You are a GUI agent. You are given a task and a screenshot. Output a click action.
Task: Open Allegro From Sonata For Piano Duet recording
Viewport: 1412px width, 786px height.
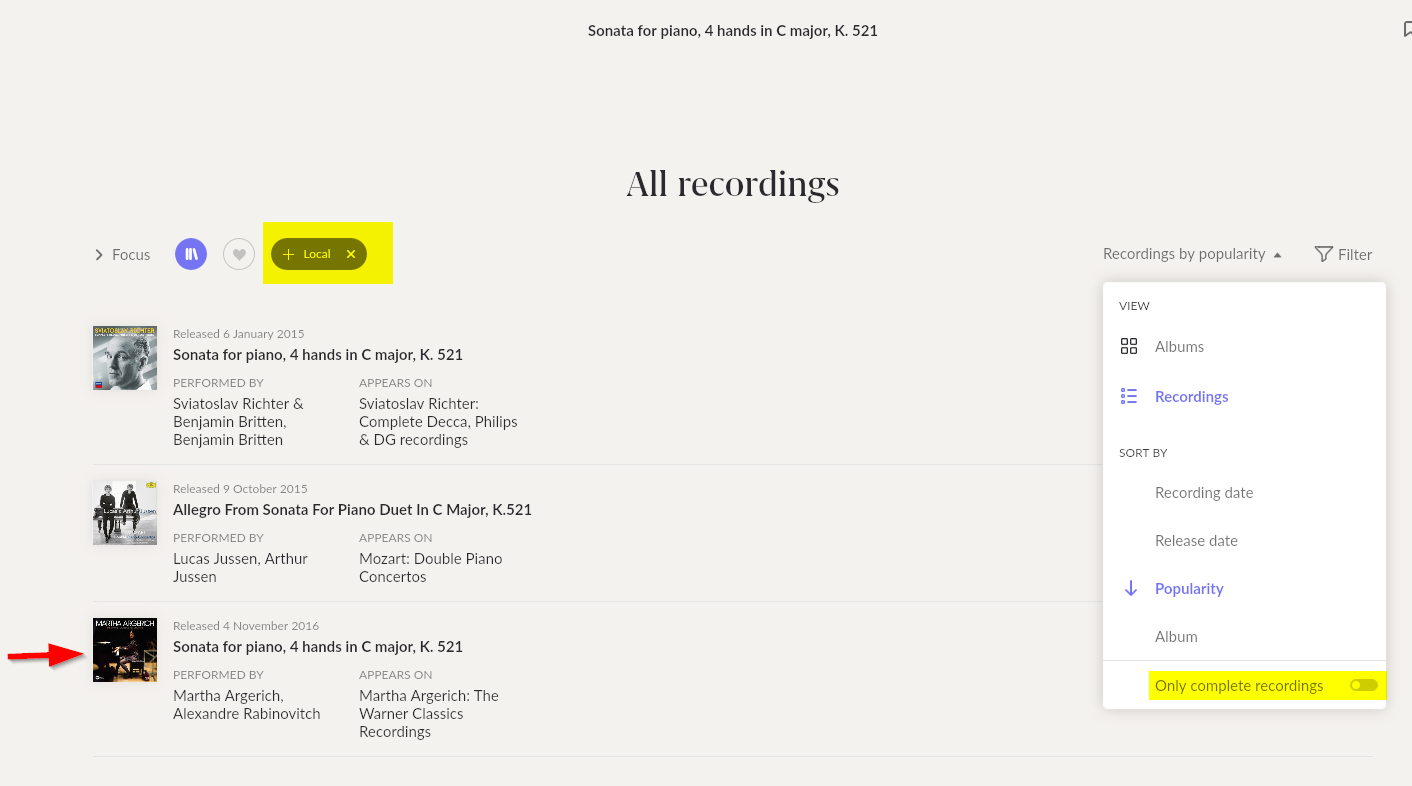coord(352,510)
